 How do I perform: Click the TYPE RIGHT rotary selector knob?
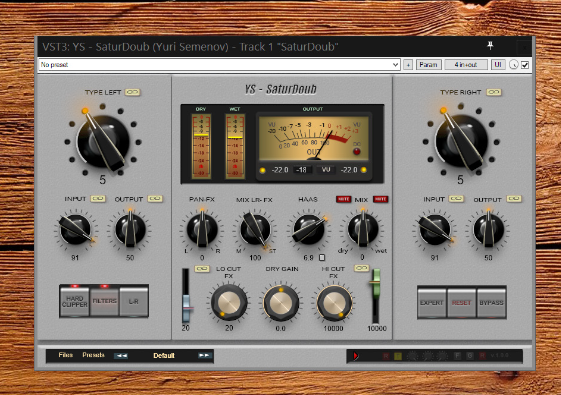462,141
